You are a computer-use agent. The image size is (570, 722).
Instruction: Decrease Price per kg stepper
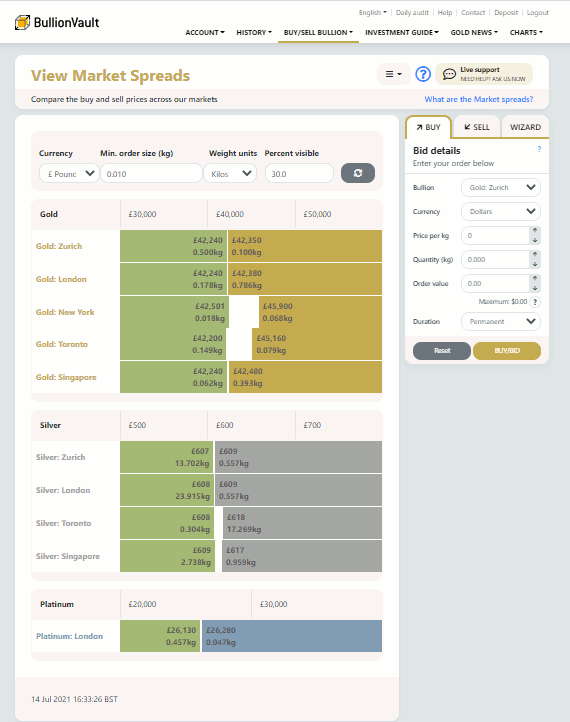pyautogui.click(x=535, y=240)
